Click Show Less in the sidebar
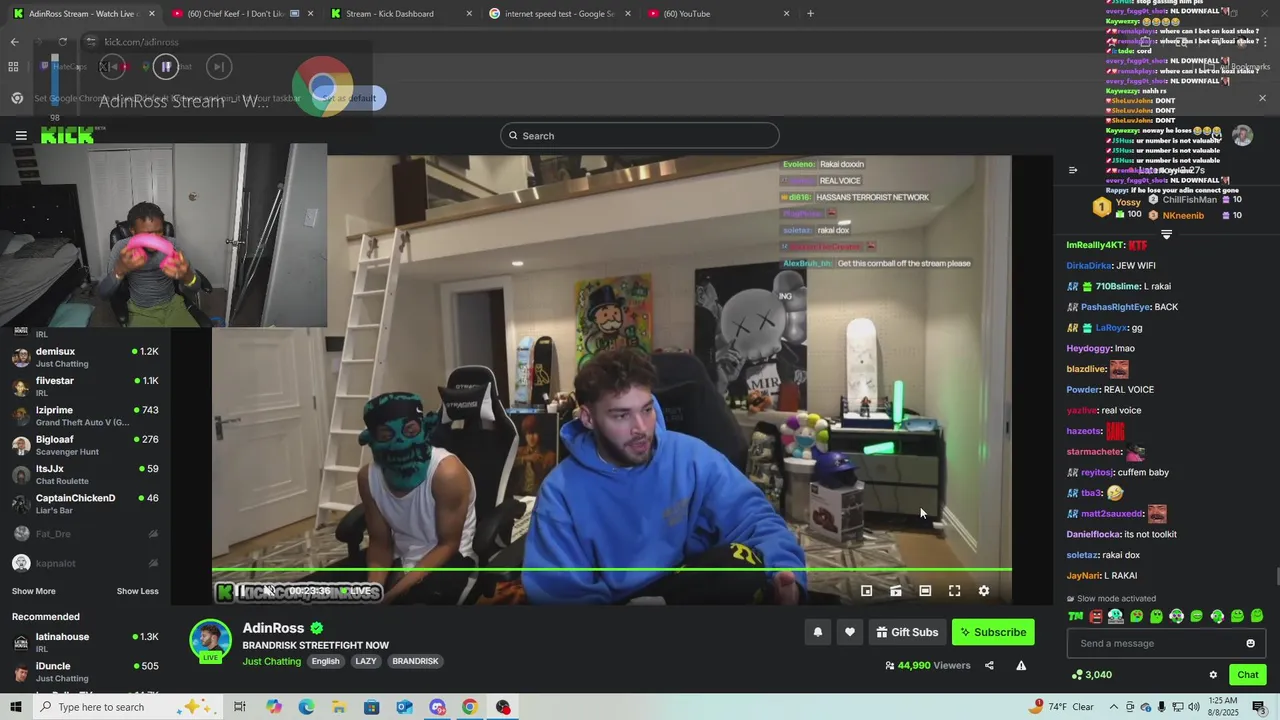The image size is (1280, 720). (x=137, y=591)
